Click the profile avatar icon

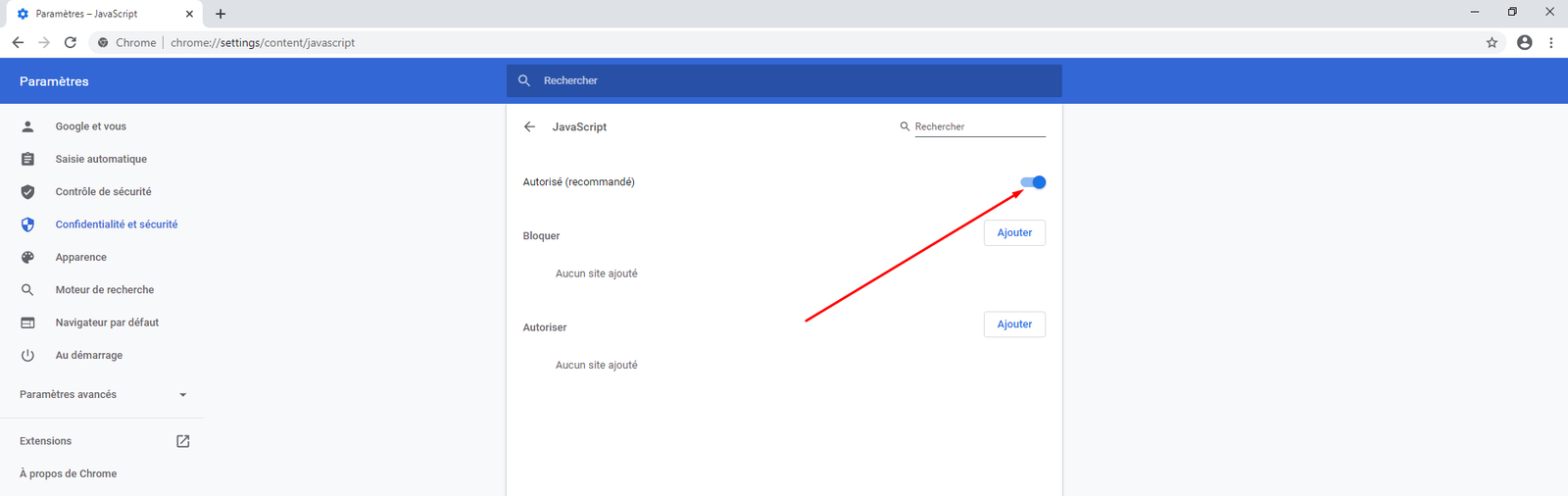point(1524,42)
